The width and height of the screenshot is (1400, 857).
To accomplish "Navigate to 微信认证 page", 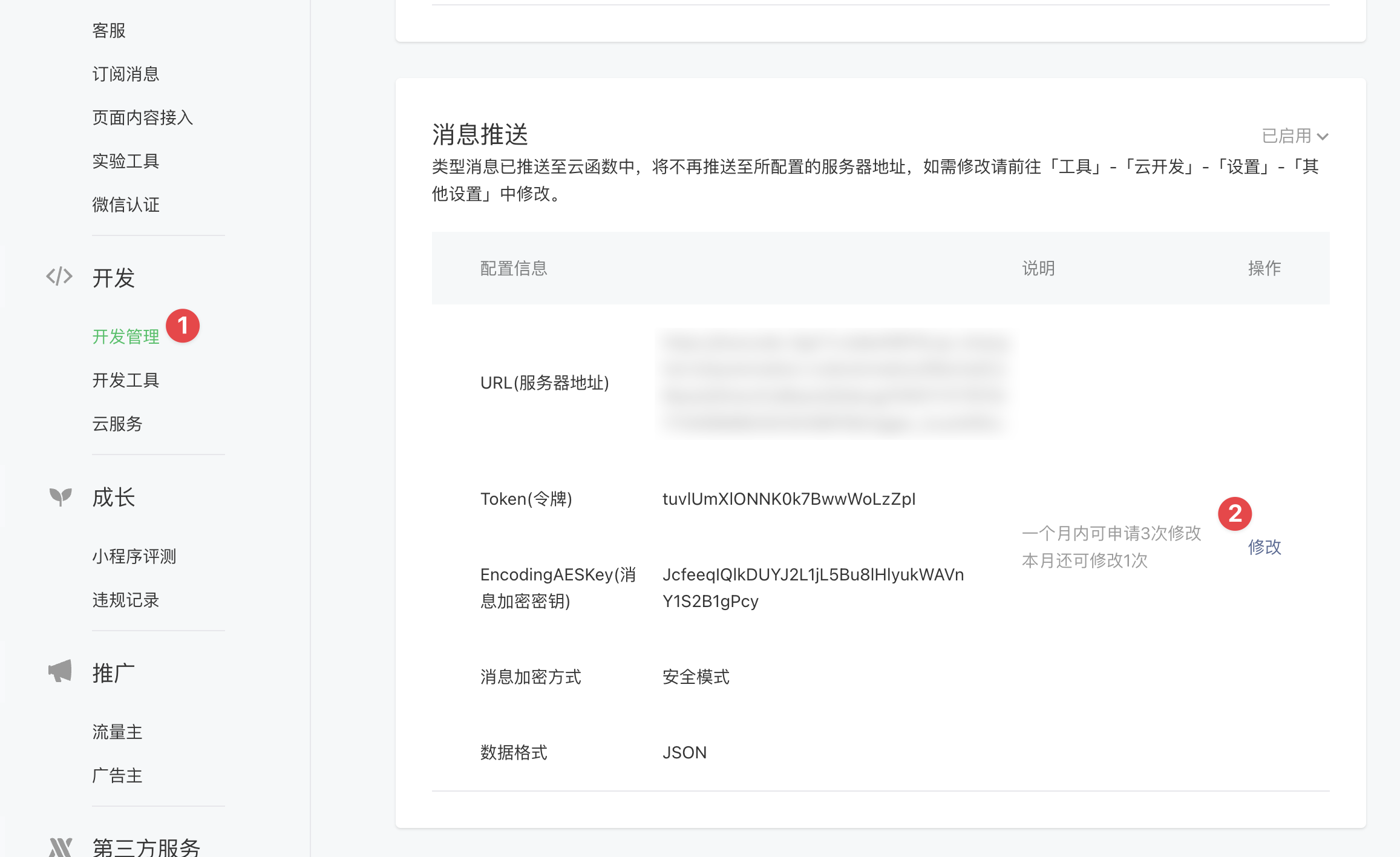I will click(x=126, y=205).
